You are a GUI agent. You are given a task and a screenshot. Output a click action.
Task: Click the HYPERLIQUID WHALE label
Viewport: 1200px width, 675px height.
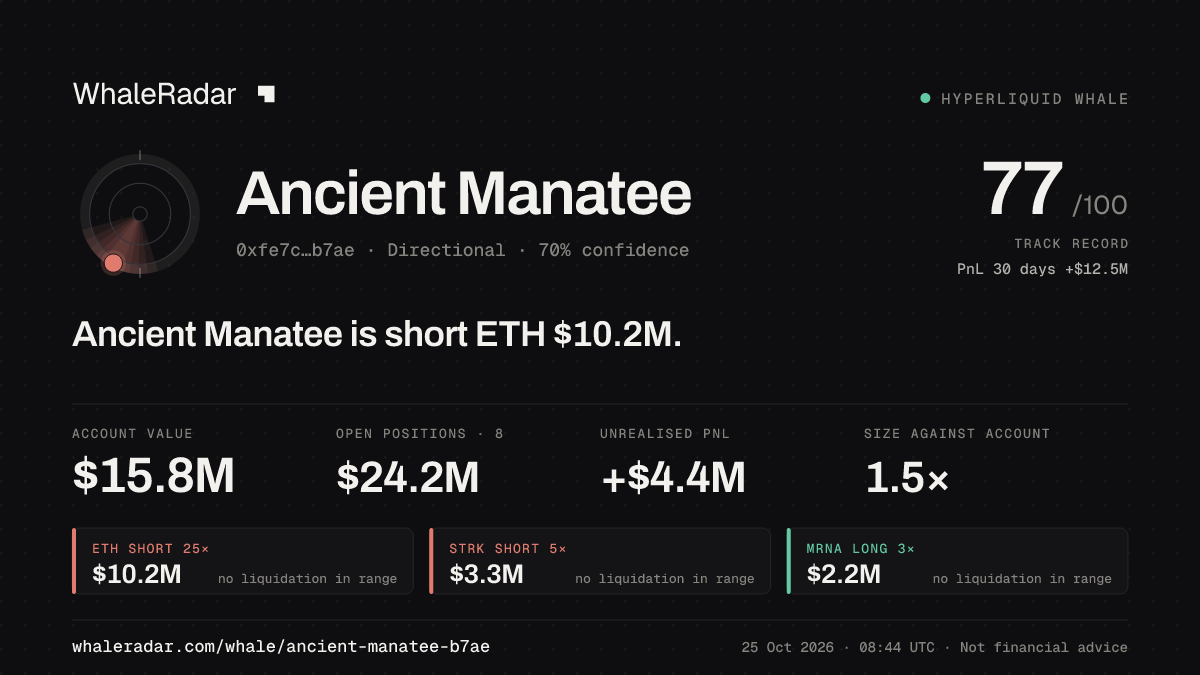pyautogui.click(x=1035, y=99)
